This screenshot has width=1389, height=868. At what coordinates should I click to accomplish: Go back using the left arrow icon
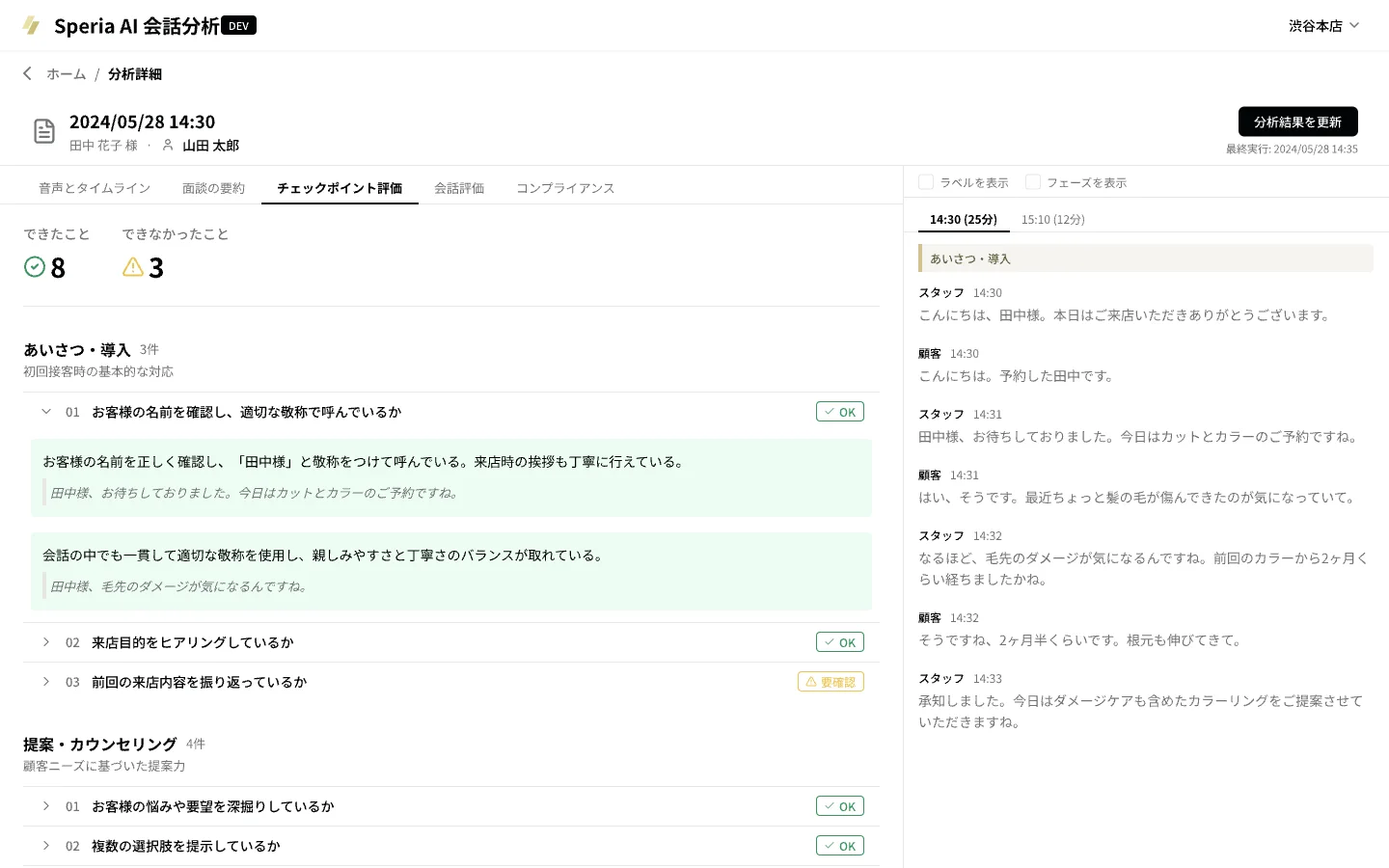pyautogui.click(x=28, y=73)
